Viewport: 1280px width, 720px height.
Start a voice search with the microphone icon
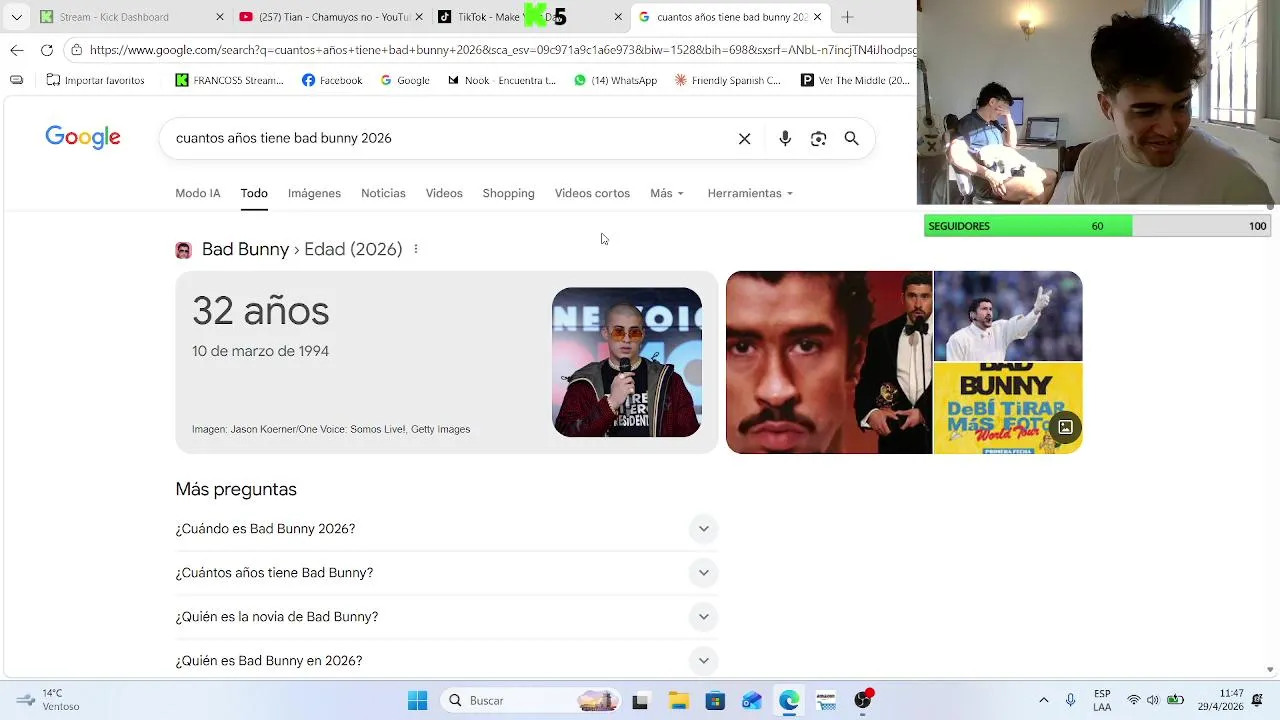[x=785, y=139]
